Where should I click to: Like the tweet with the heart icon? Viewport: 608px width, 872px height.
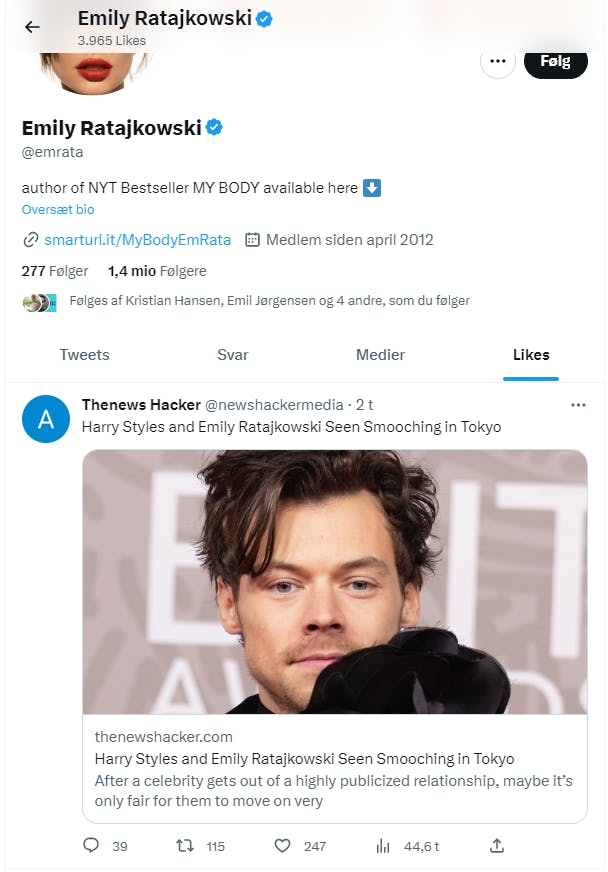[x=283, y=846]
